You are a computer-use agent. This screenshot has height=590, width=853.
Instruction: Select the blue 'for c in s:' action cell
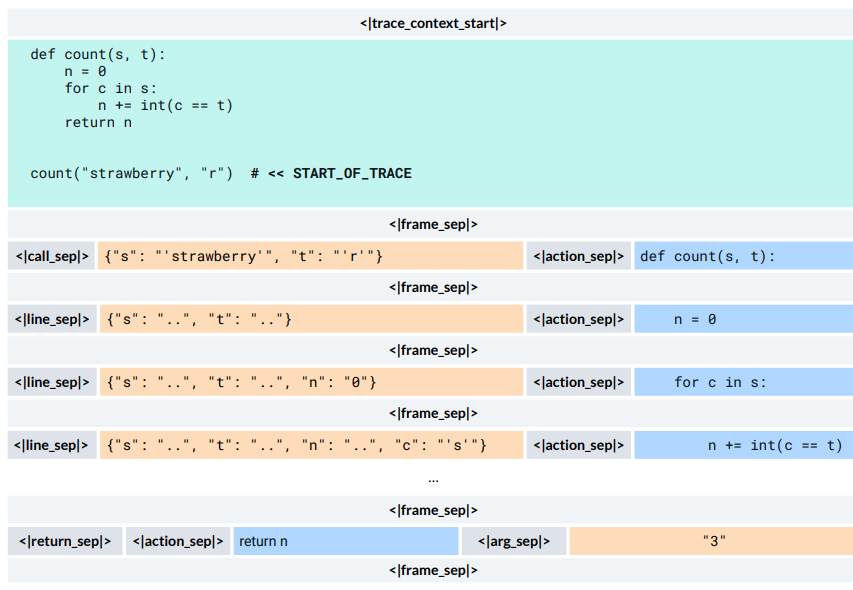[742, 382]
